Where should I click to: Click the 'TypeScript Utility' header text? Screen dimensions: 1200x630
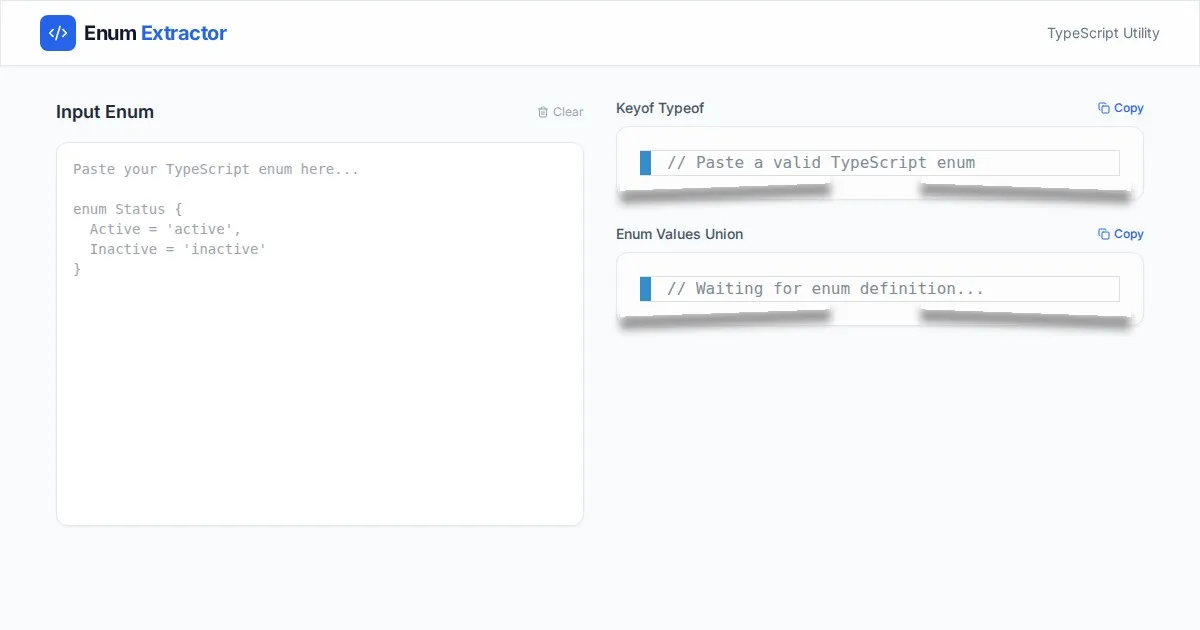[1103, 33]
